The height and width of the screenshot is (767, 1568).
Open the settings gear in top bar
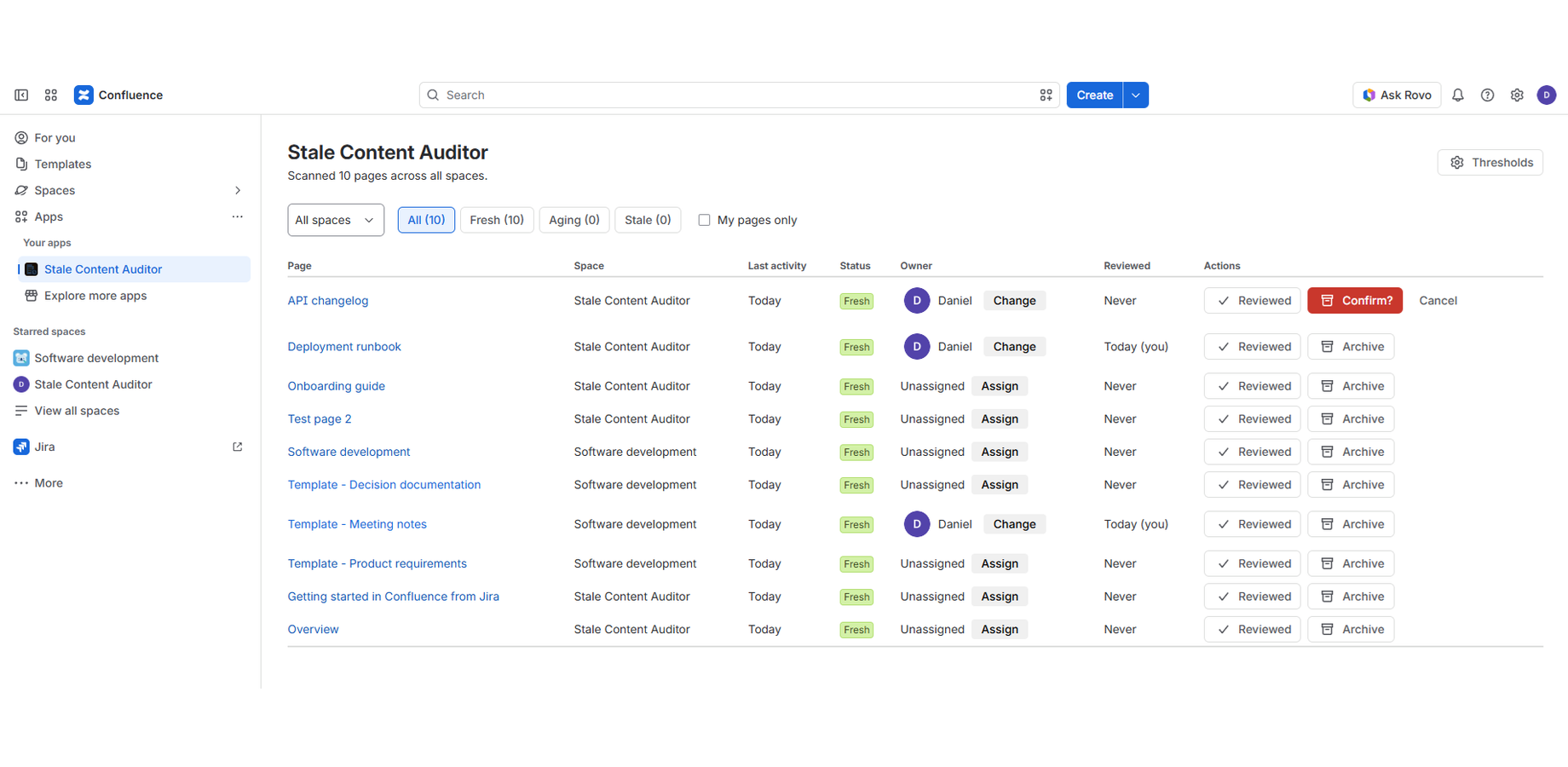coord(1517,95)
